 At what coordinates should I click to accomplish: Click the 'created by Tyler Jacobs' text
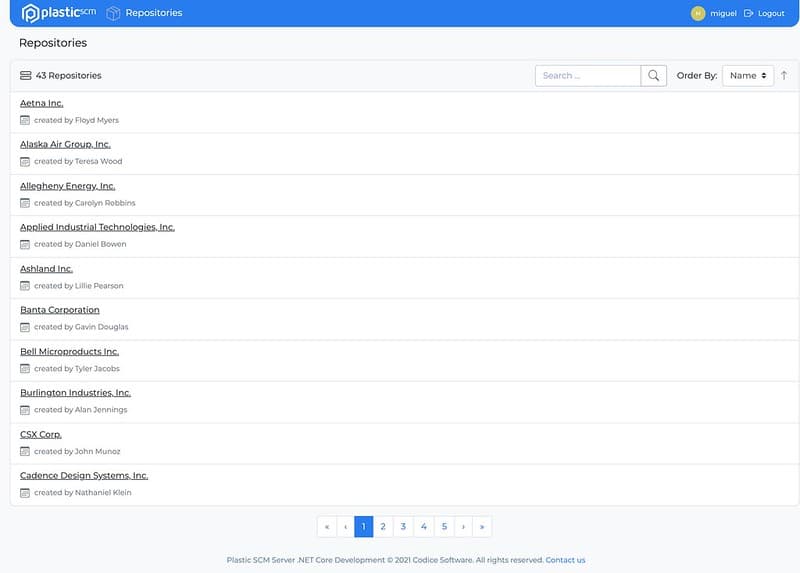[x=77, y=368]
